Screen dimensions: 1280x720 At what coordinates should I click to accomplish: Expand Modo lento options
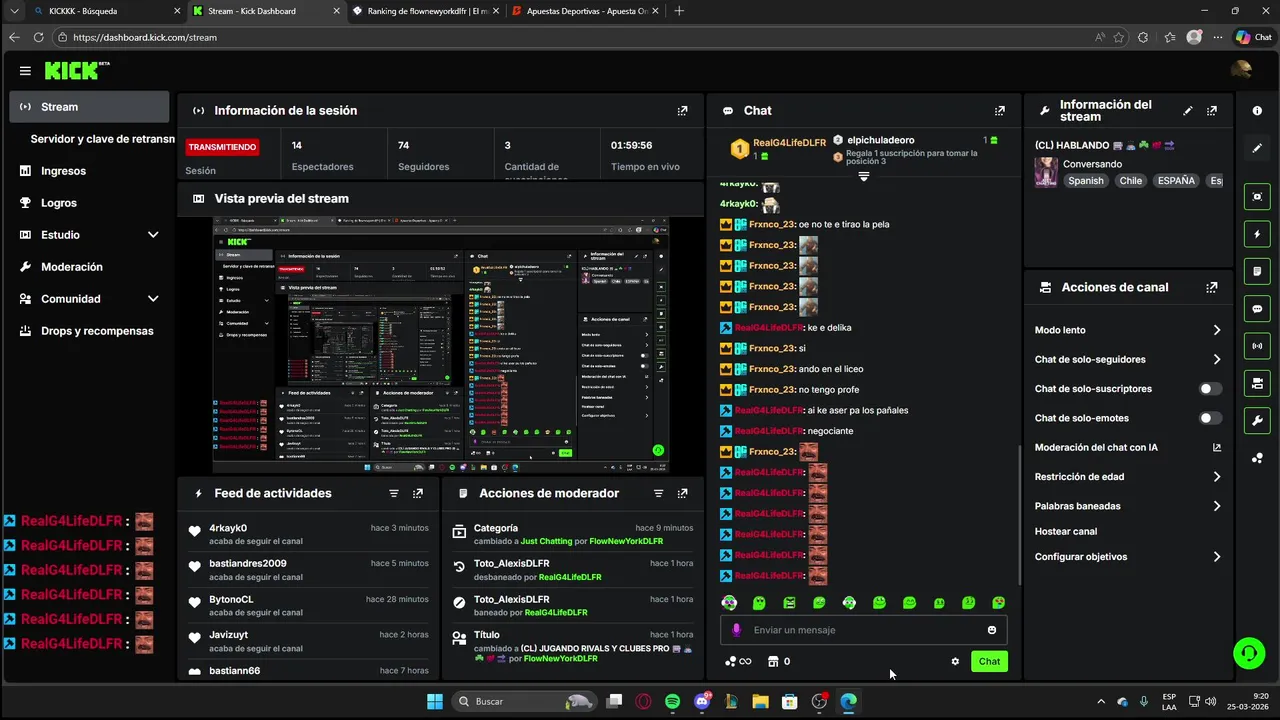[x=1217, y=330]
